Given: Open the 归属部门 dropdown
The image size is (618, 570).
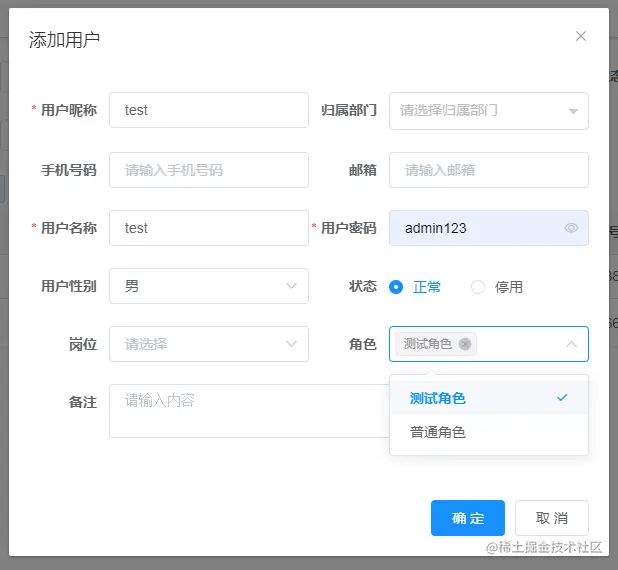Looking at the screenshot, I should click(489, 111).
